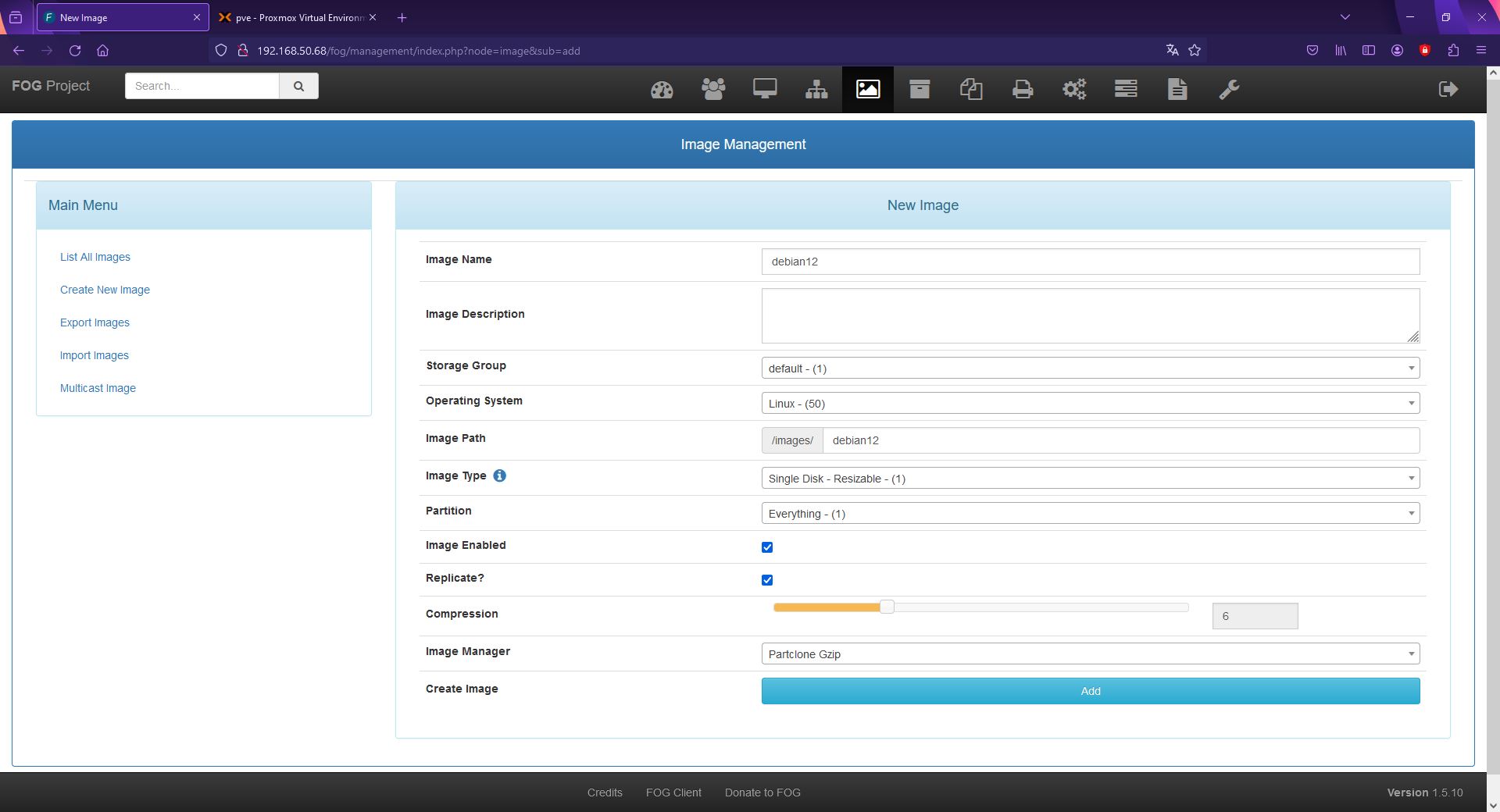
Task: Click the logout icon
Action: (x=1448, y=89)
